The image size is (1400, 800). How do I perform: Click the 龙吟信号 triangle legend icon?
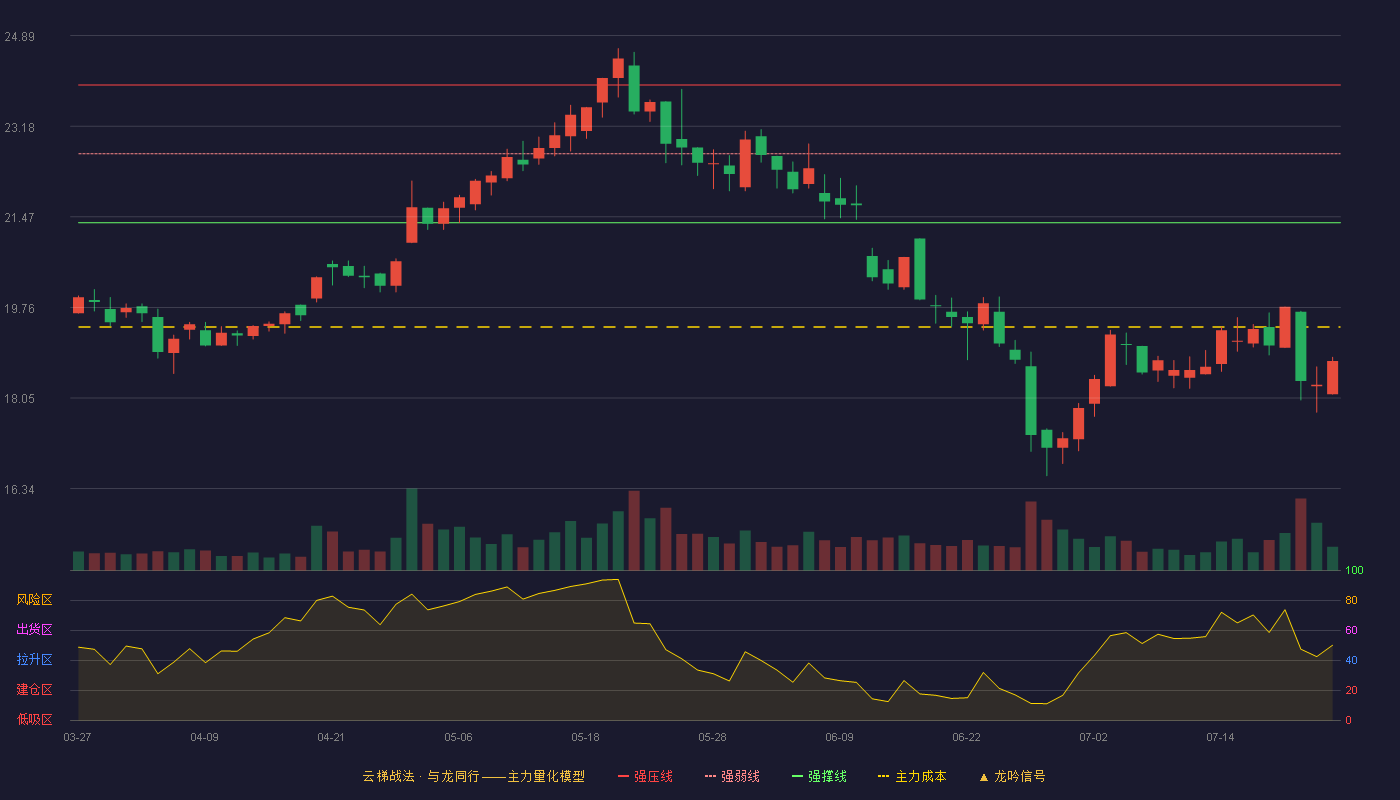pyautogui.click(x=983, y=776)
